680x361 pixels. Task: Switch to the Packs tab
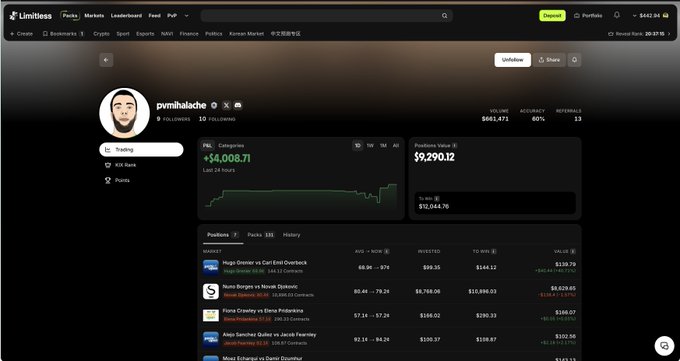pyautogui.click(x=261, y=235)
